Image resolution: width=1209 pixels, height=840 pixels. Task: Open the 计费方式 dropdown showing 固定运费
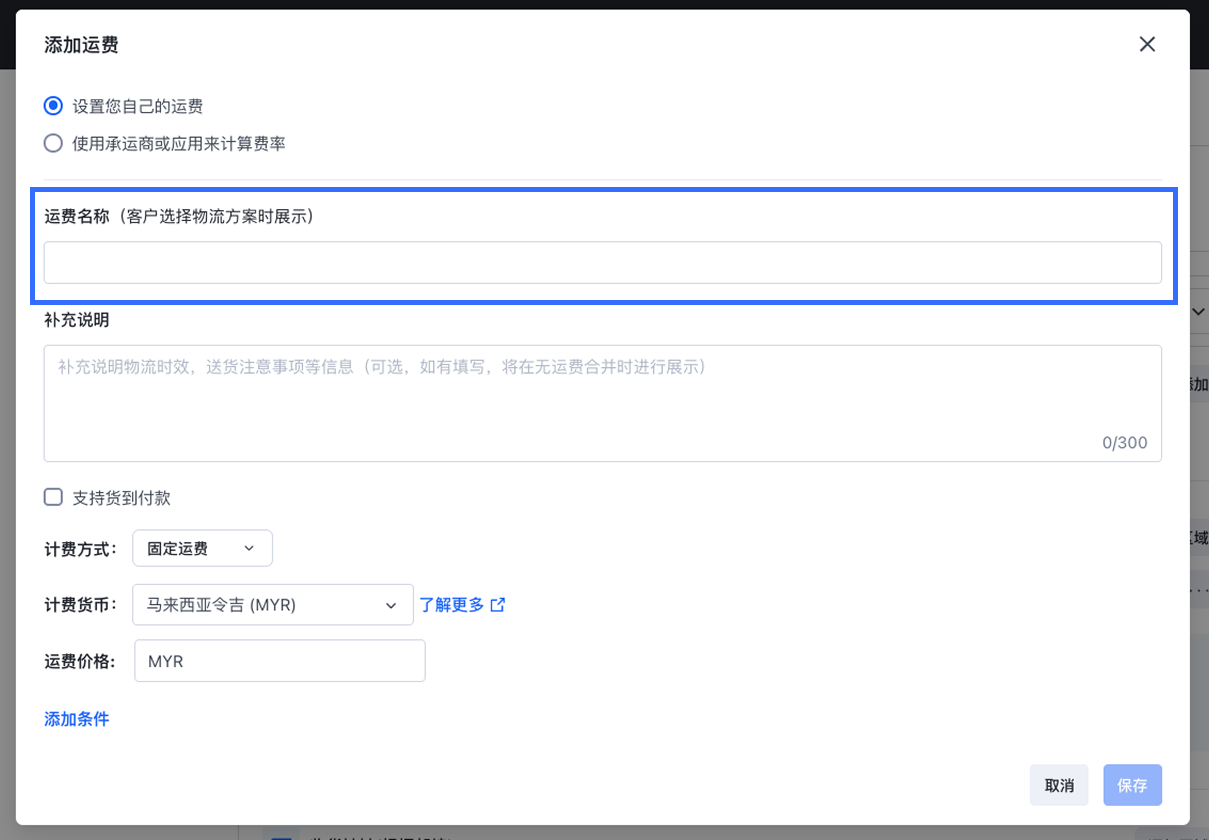coord(202,548)
